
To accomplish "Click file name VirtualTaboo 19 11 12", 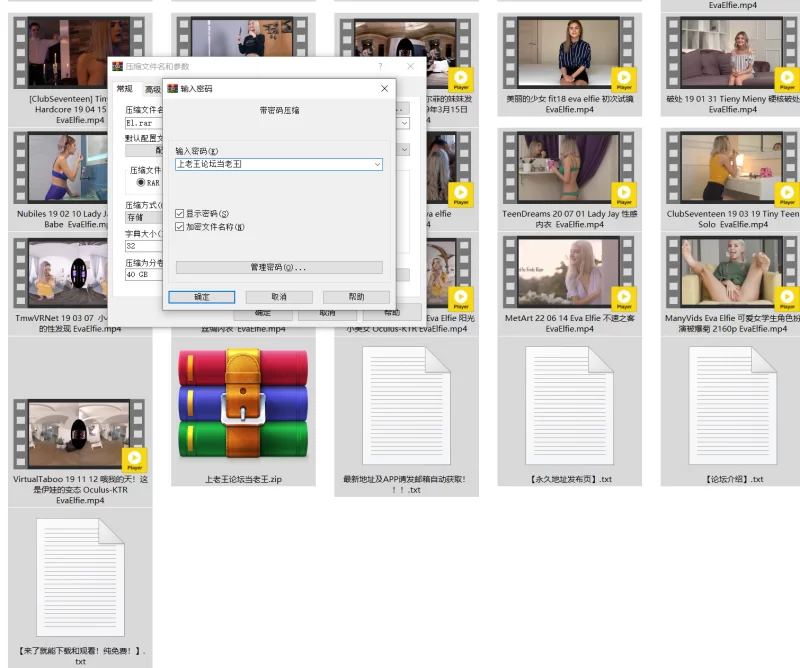I will pos(80,489).
